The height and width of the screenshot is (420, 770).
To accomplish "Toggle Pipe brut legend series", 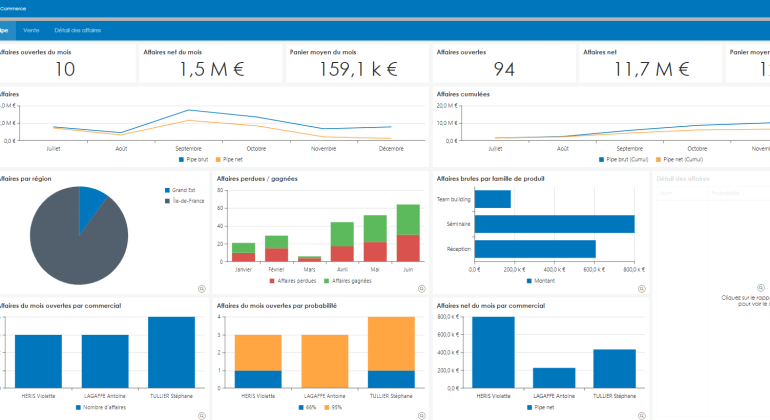I will tap(193, 160).
